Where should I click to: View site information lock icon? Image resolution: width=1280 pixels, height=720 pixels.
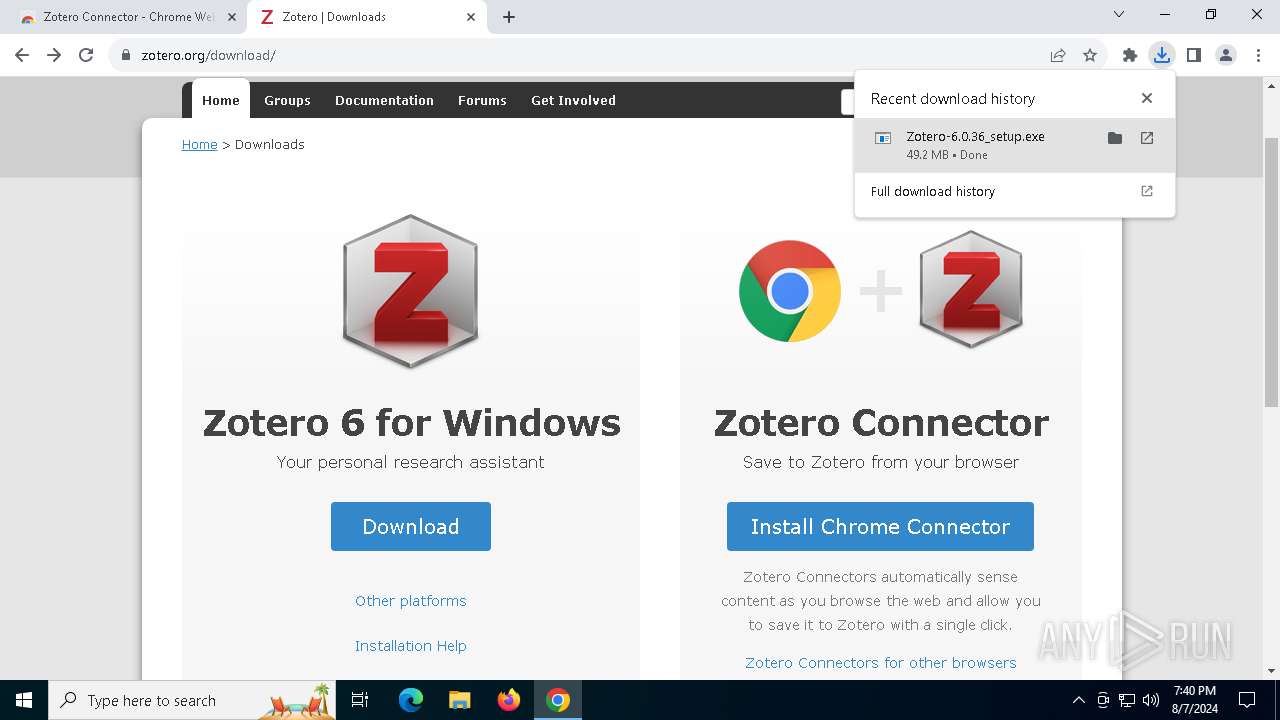(126, 55)
